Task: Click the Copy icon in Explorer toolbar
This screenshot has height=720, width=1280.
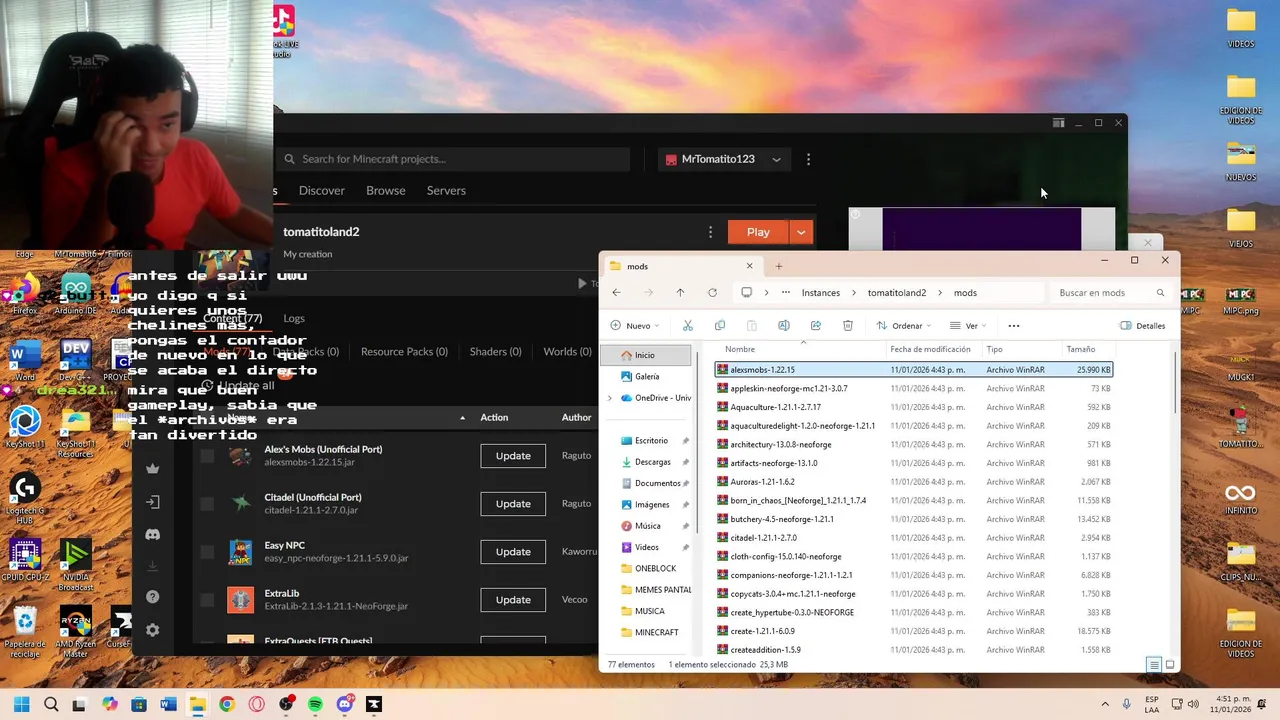Action: tap(719, 325)
